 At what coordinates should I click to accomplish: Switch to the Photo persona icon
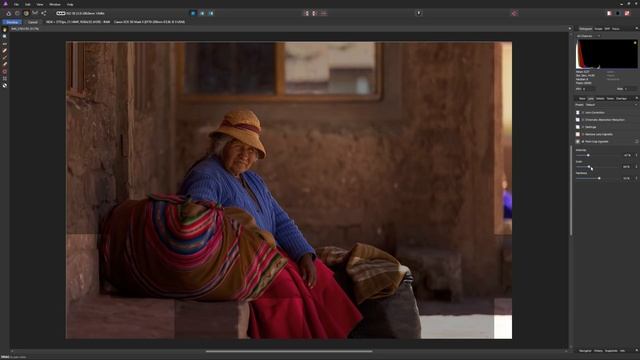pos(9,13)
